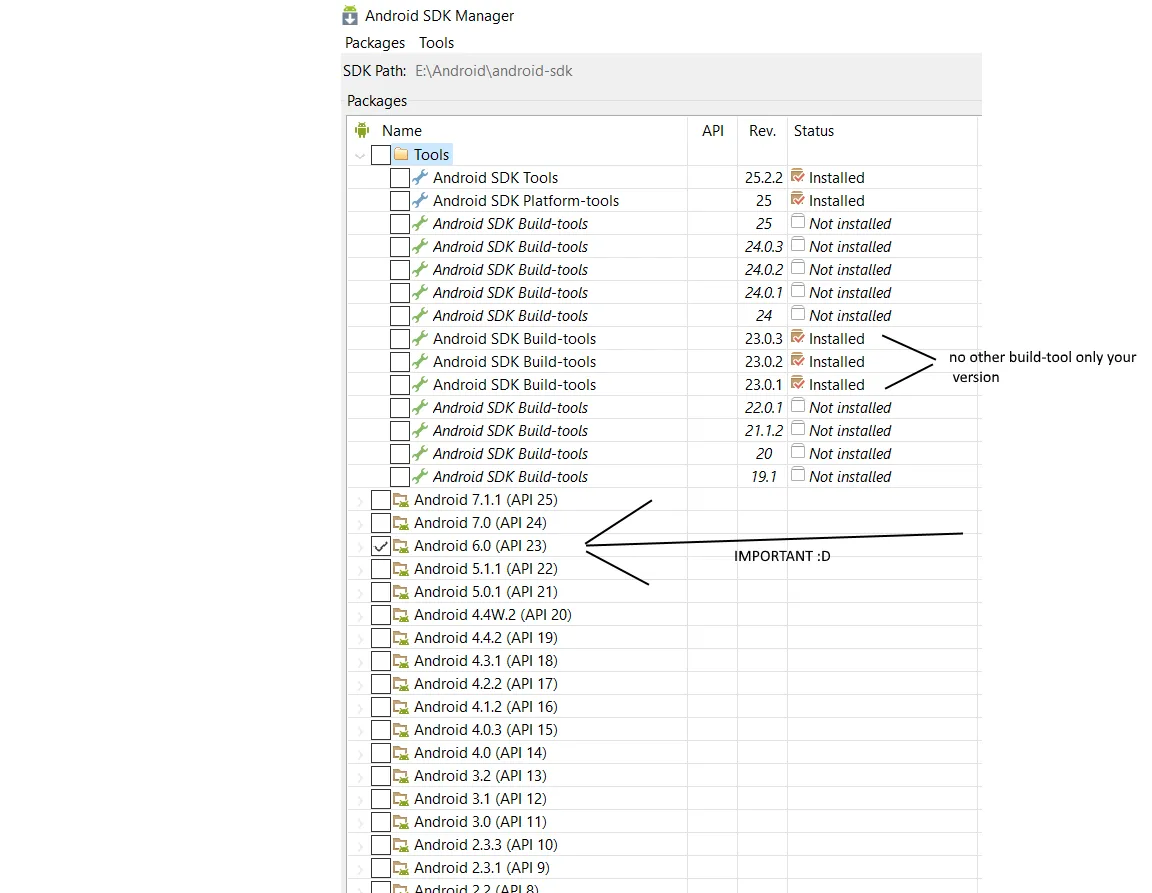Image resolution: width=1152 pixels, height=893 pixels.
Task: Click the Build-tools 24.0.1 wrench icon
Action: (420, 292)
